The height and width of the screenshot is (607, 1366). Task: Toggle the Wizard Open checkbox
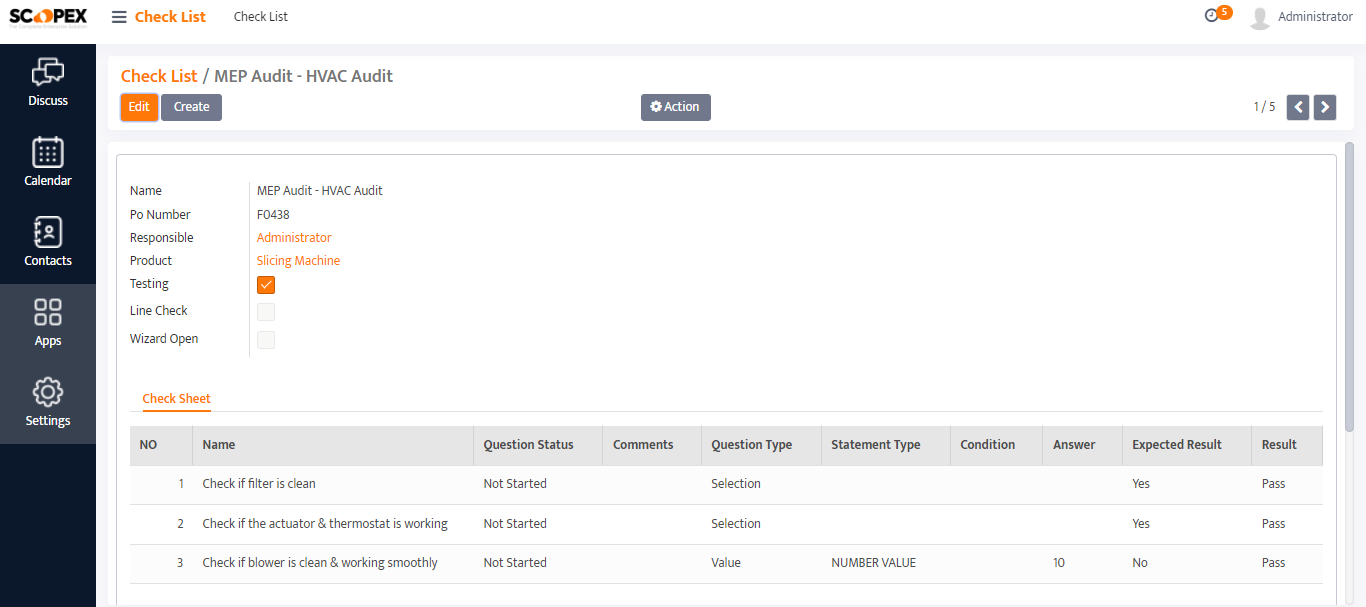point(266,340)
